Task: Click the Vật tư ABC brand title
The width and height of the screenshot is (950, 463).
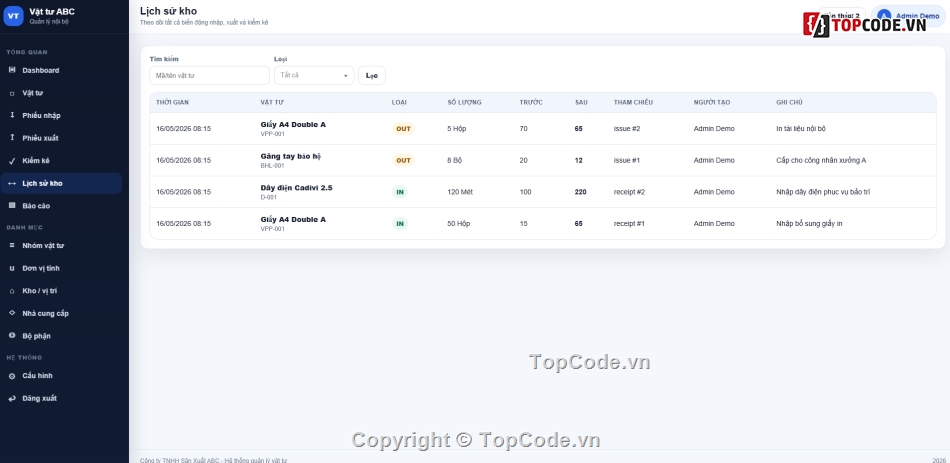Action: pyautogui.click(x=52, y=12)
